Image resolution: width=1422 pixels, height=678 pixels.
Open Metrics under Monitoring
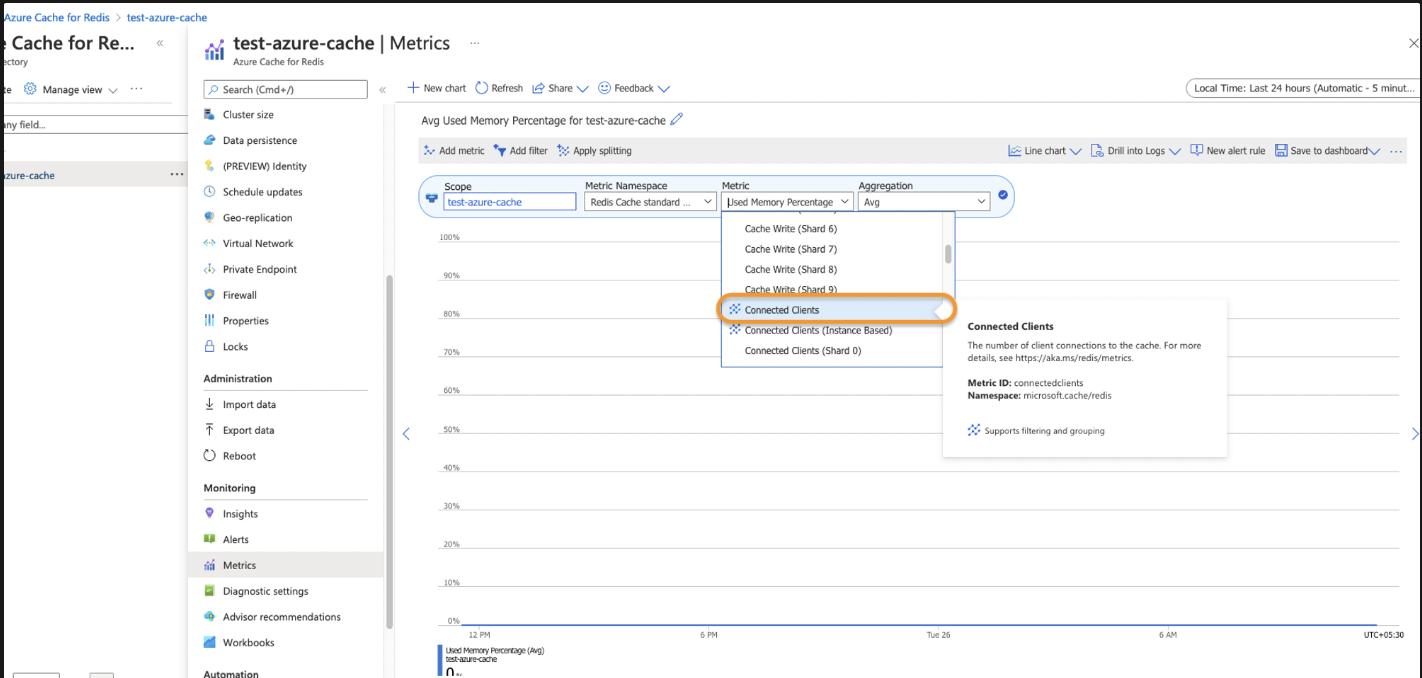point(285,565)
